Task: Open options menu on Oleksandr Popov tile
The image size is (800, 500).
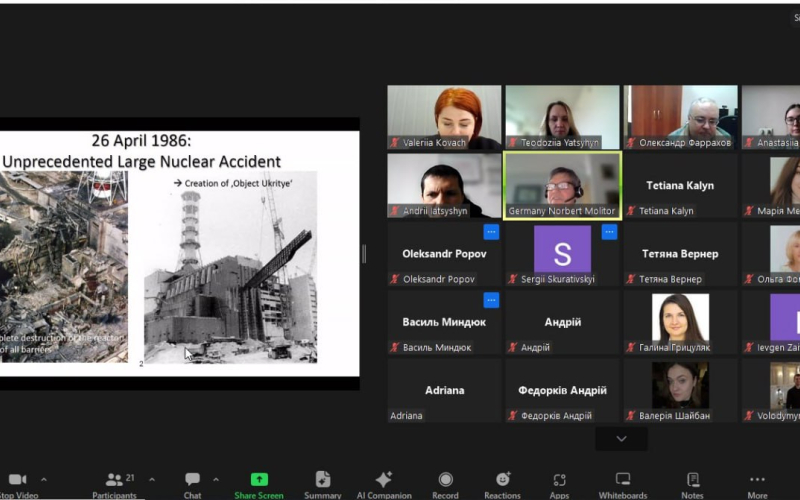Action: click(x=491, y=232)
